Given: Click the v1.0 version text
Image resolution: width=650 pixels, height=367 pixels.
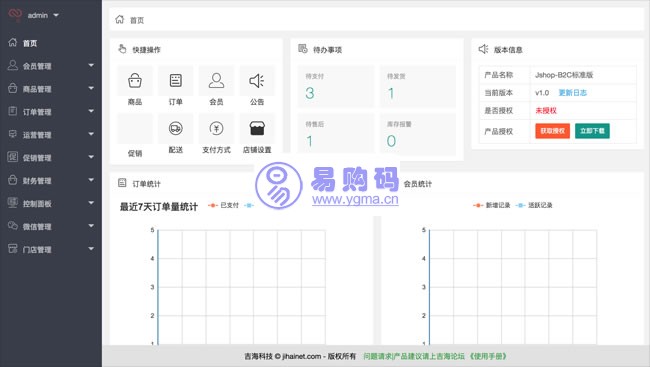Looking at the screenshot, I should click(542, 92).
